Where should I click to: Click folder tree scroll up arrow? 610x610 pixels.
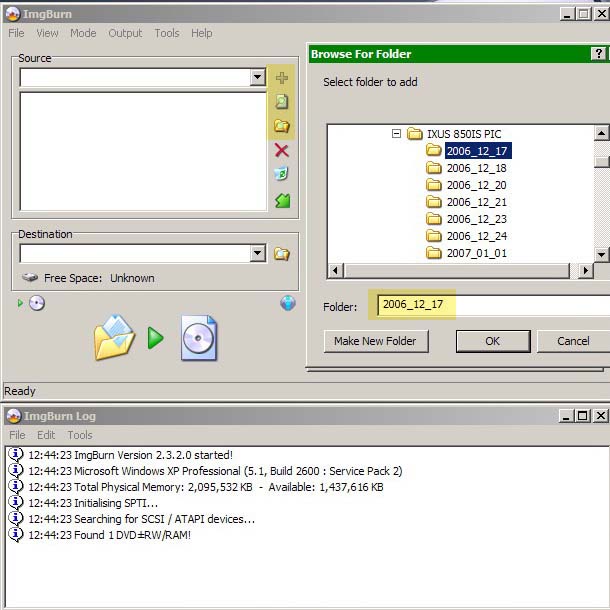(601, 133)
